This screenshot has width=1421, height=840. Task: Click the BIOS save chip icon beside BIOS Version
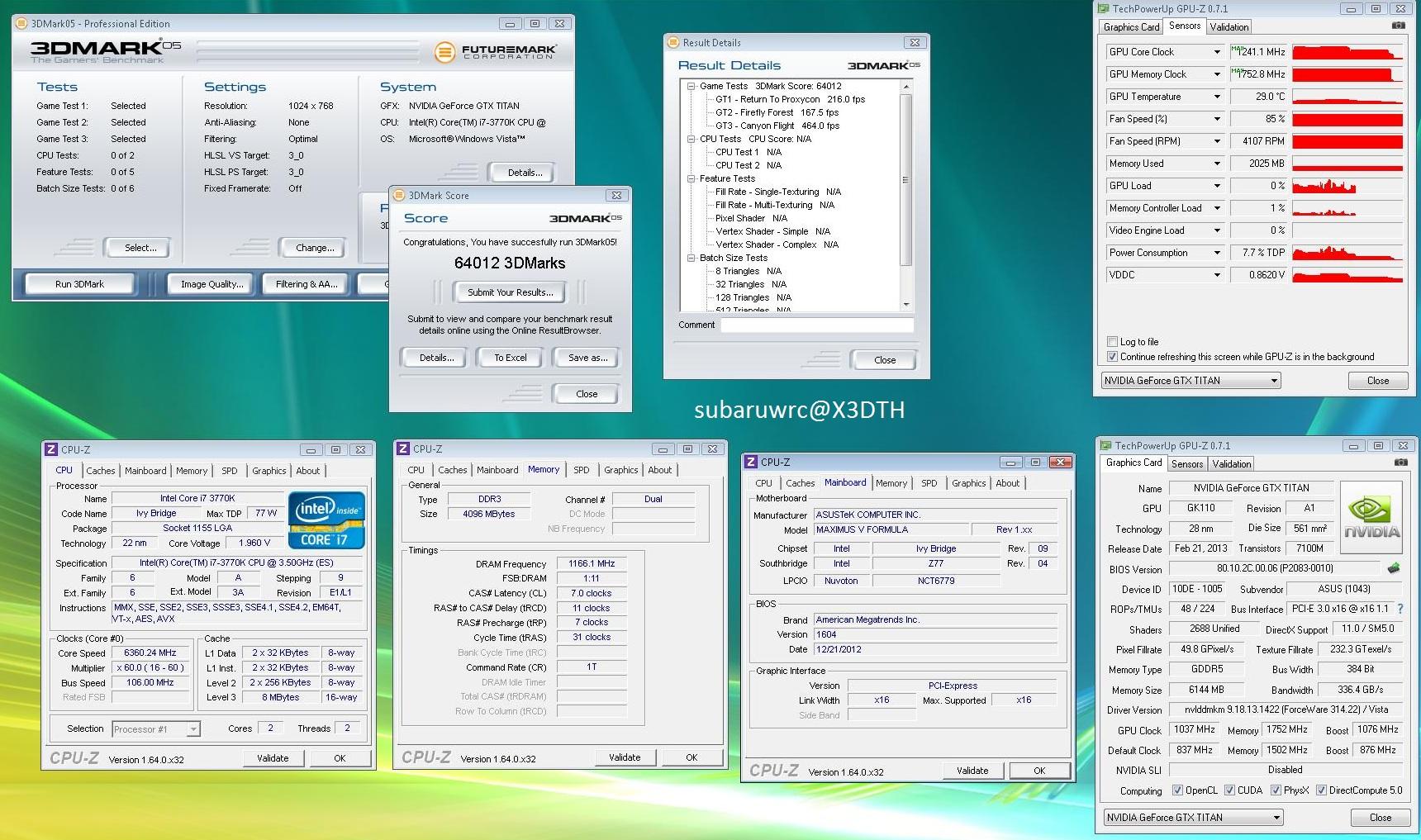[x=1394, y=568]
